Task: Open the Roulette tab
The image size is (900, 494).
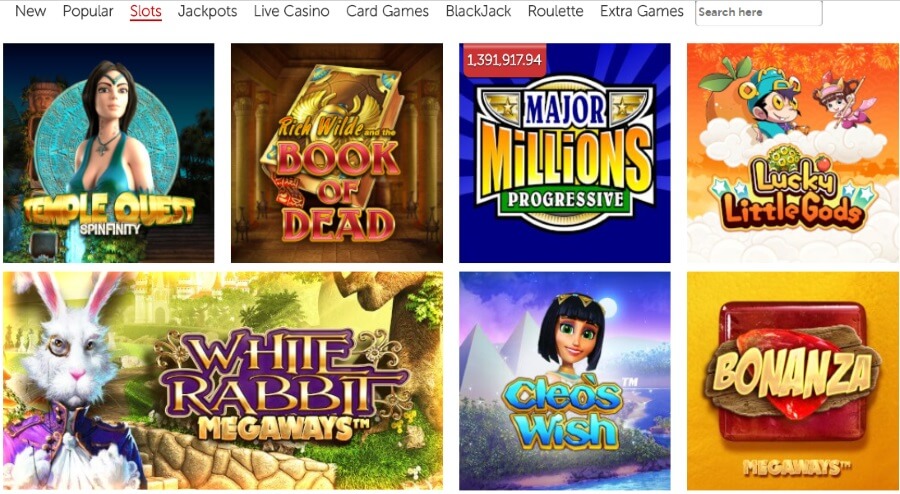Action: click(x=556, y=11)
